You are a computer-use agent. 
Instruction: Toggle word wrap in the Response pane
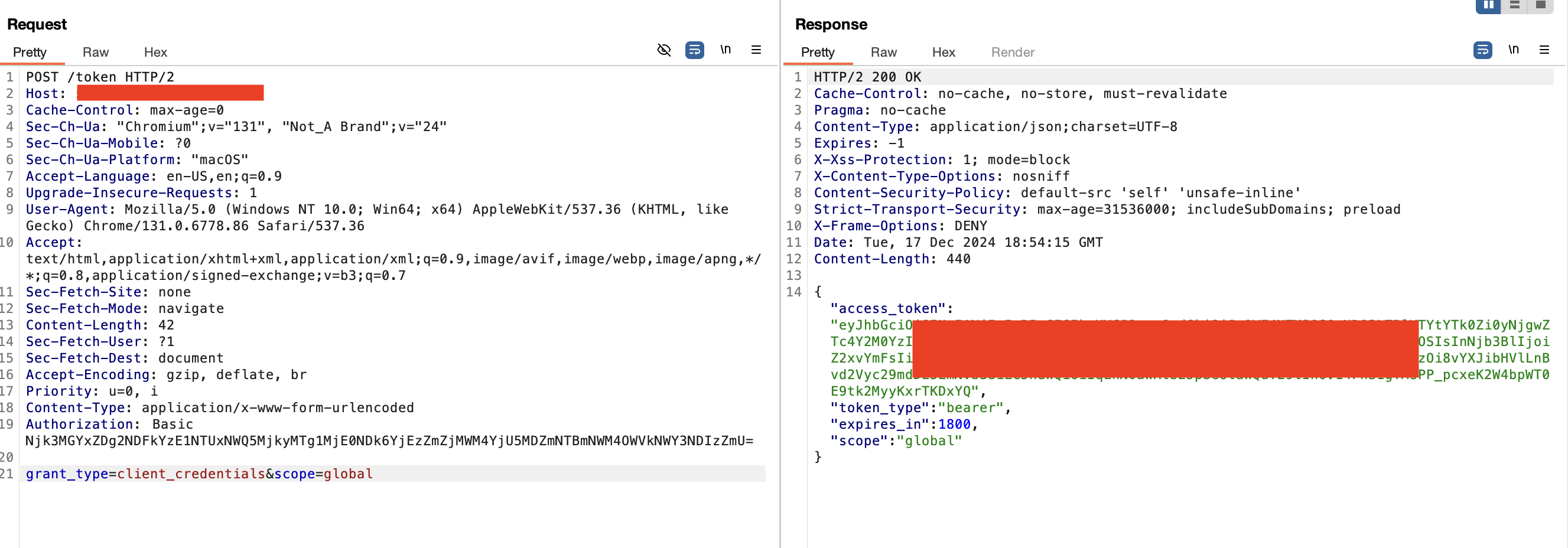(x=1483, y=50)
